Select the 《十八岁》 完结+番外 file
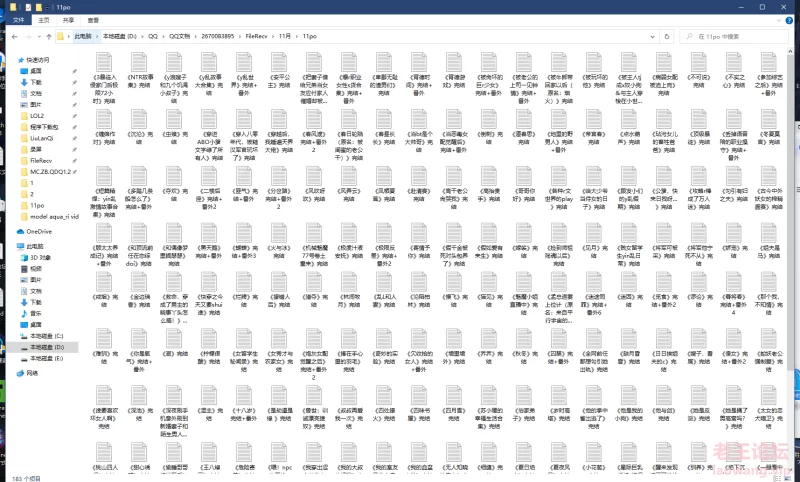The image size is (800, 482). tap(244, 403)
